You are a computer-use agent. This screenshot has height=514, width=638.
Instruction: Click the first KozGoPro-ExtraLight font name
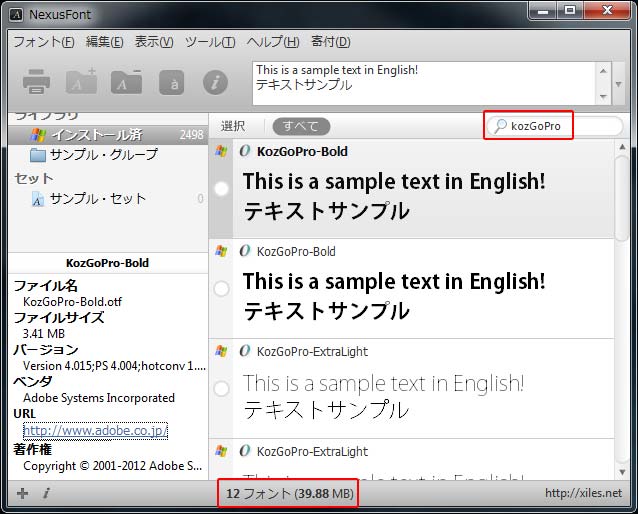312,351
